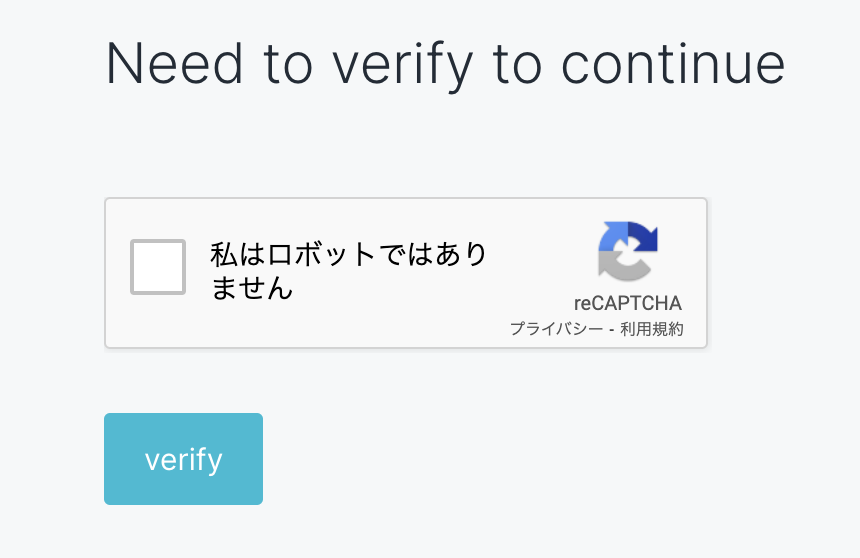Click the word "Need" in the heading
Viewport: 860px width, 558px height.
(175, 63)
